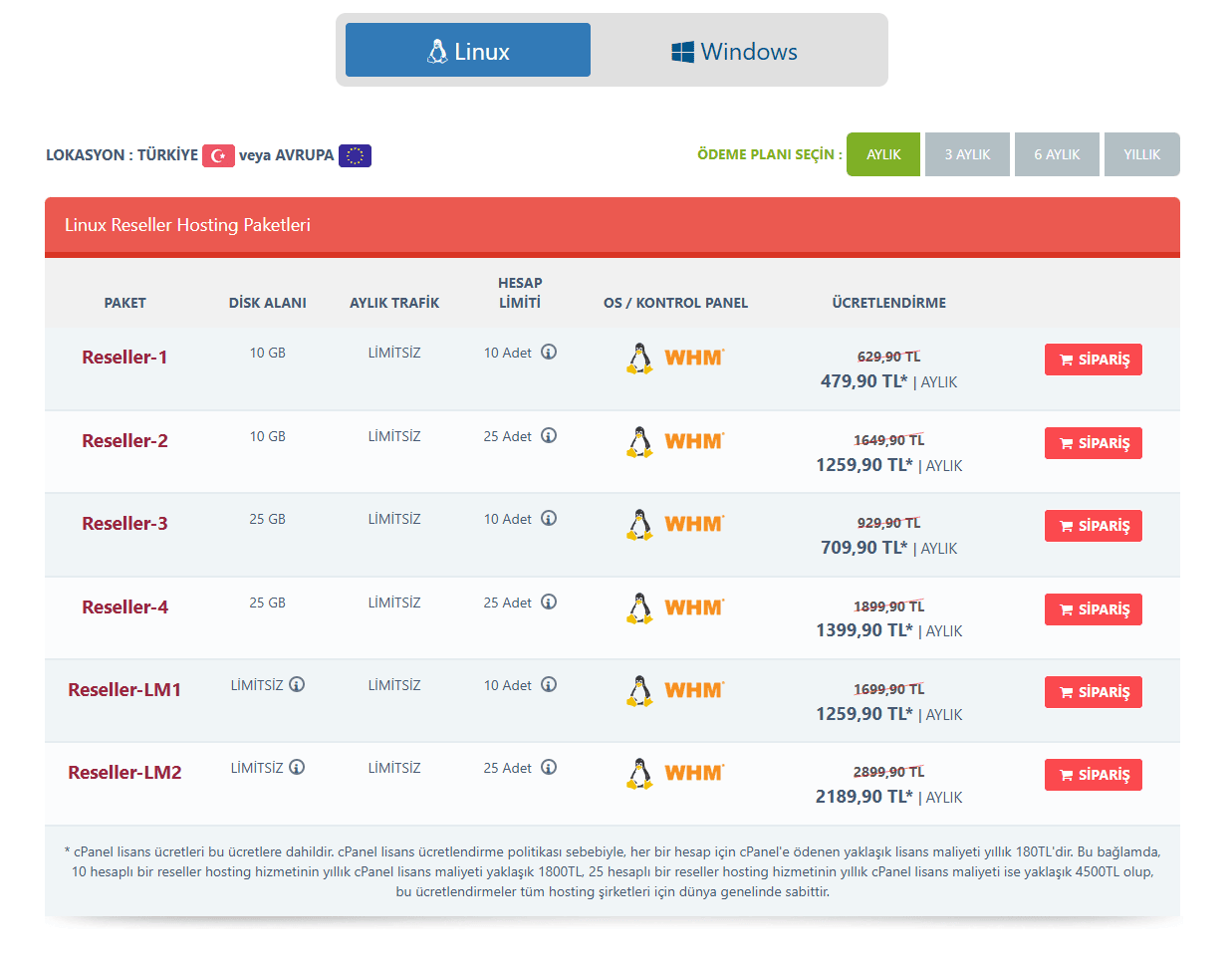The width and height of the screenshot is (1232, 966).
Task: Click info icon beside Reseller-LM1 disk space
Action: click(297, 685)
